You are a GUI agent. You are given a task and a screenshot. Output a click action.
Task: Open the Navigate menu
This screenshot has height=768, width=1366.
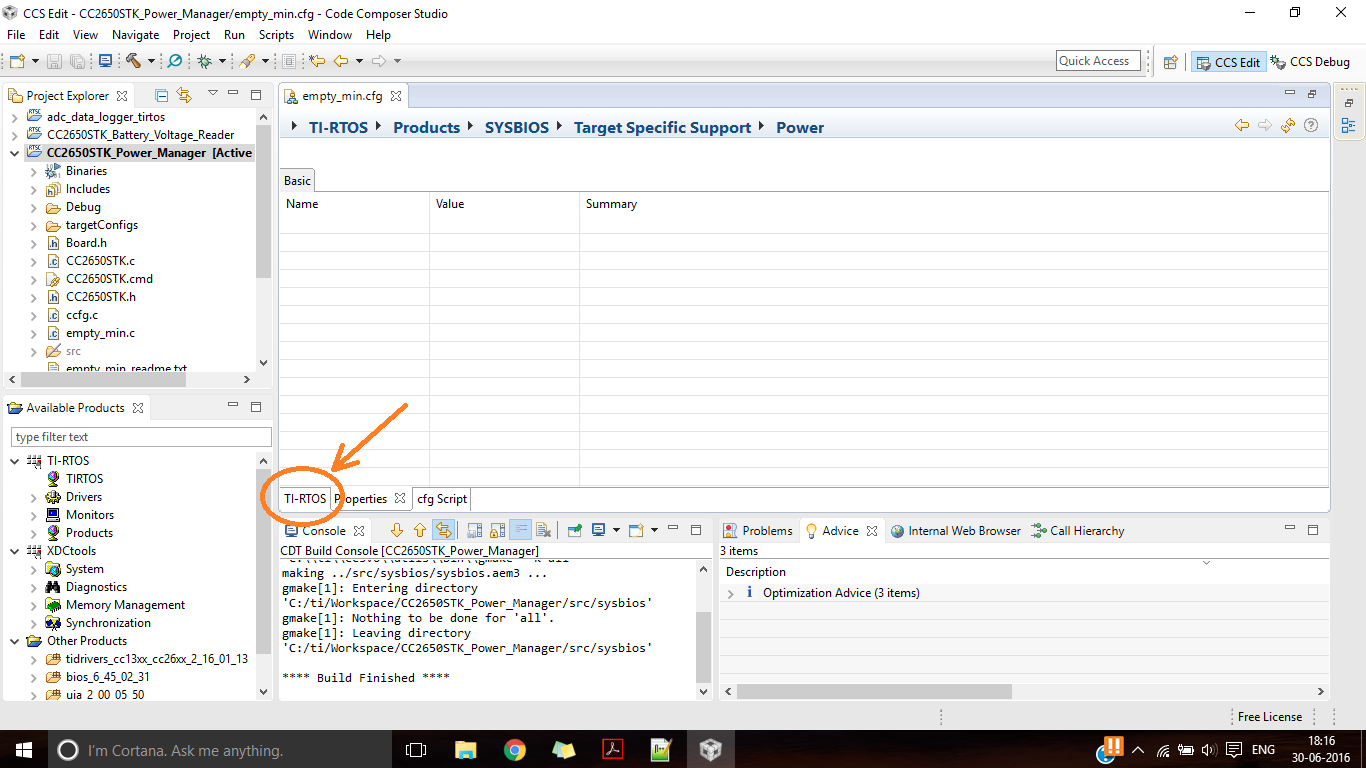point(135,34)
